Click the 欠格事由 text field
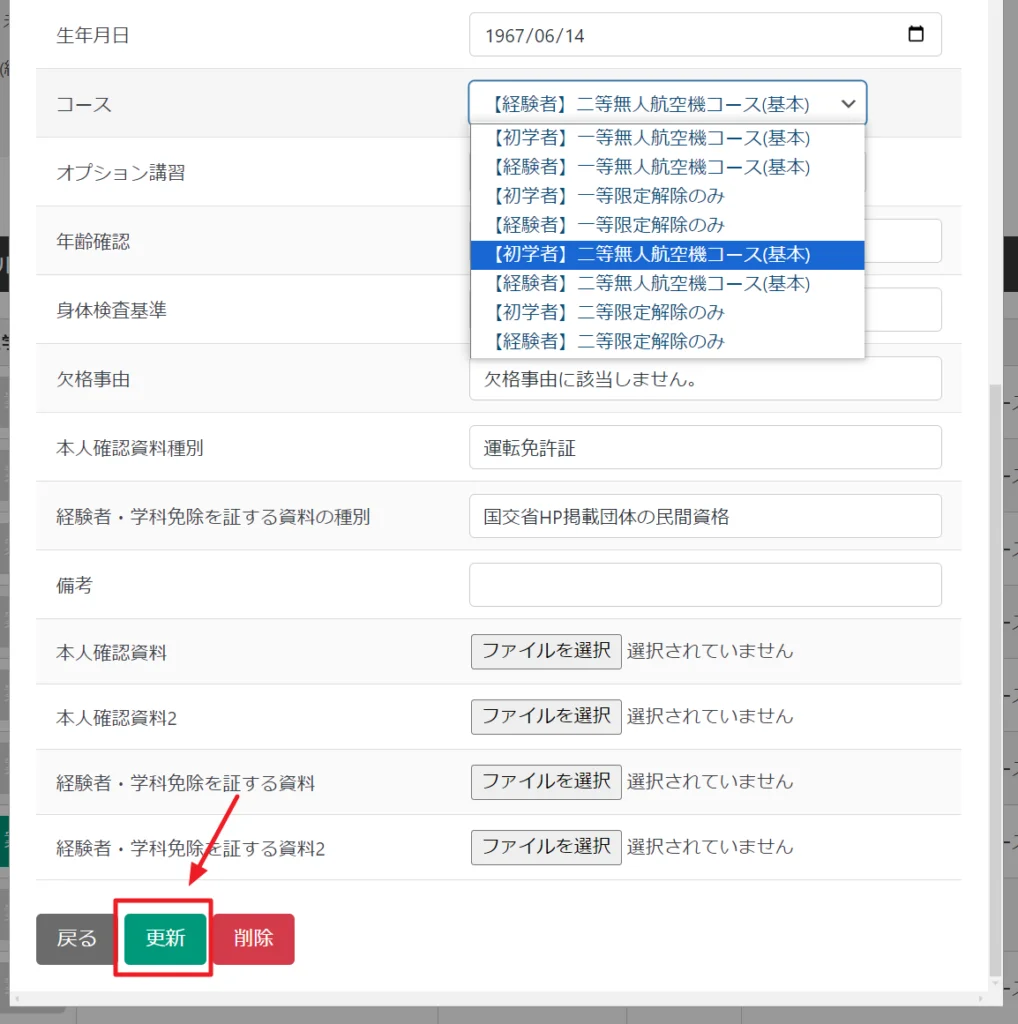This screenshot has width=1018, height=1024. pos(705,379)
